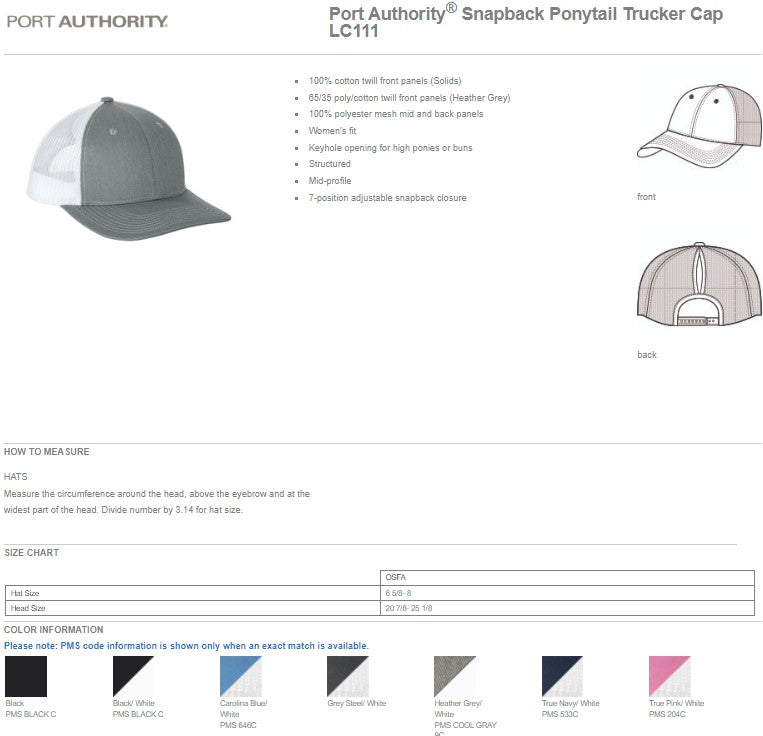Image resolution: width=763 pixels, height=736 pixels.
Task: Choose the solid Black color swatch
Action: (25, 676)
